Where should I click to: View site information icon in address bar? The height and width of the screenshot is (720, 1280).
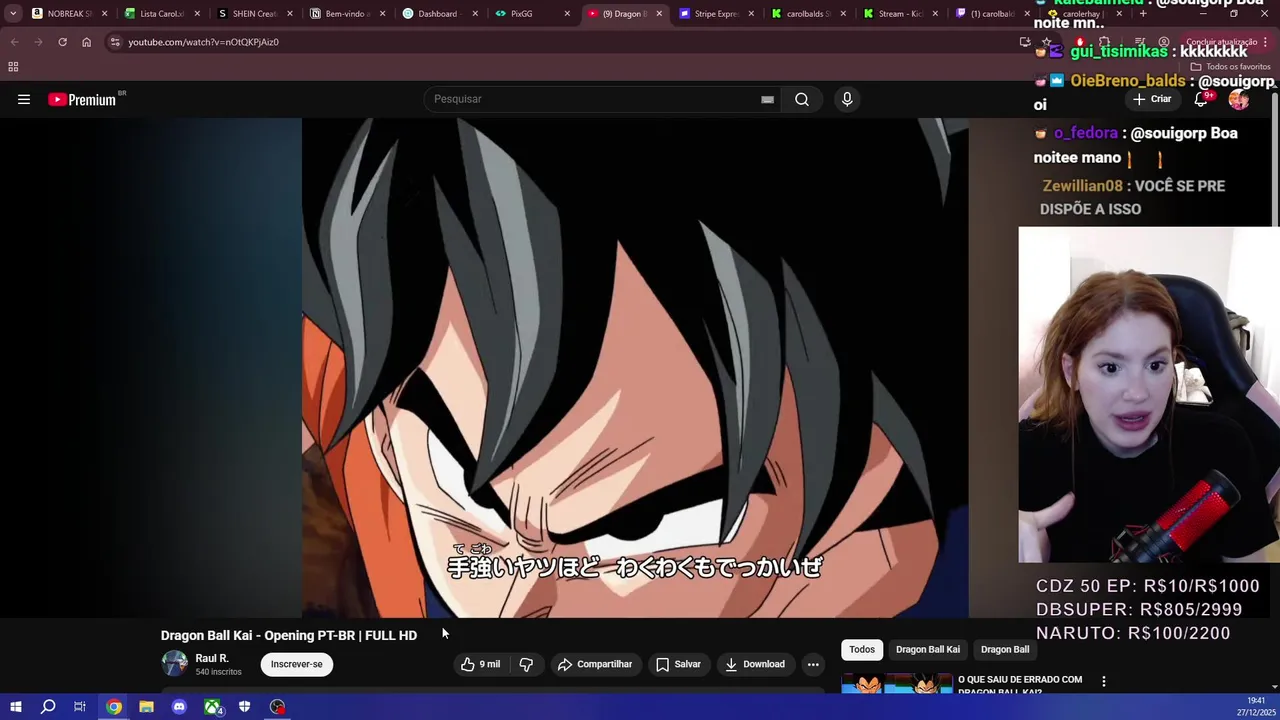115,42
